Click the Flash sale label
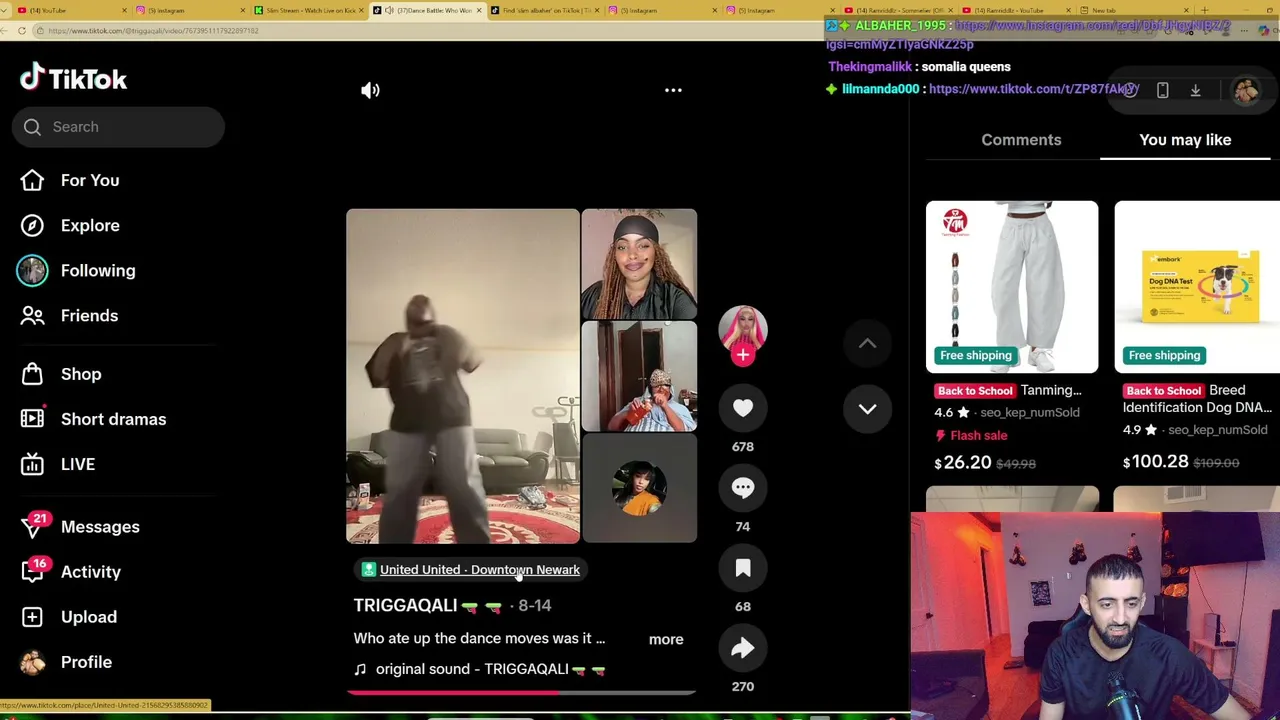Screen dimensions: 1280x720 (x=971, y=436)
